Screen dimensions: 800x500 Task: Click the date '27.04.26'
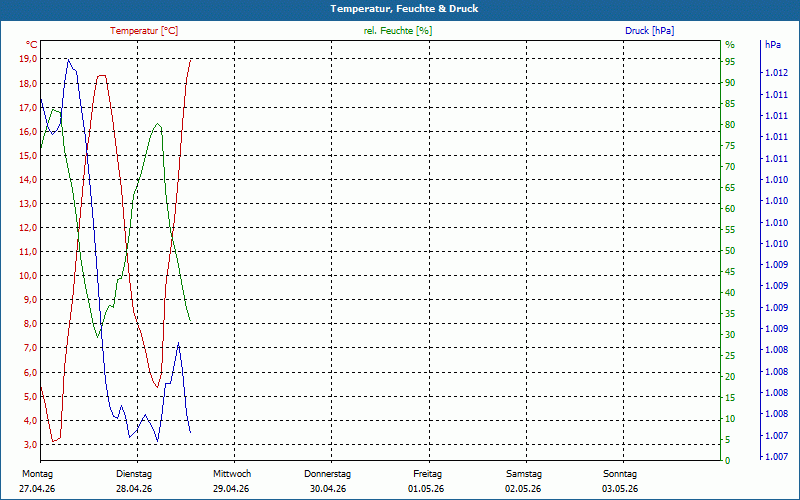(x=37, y=489)
